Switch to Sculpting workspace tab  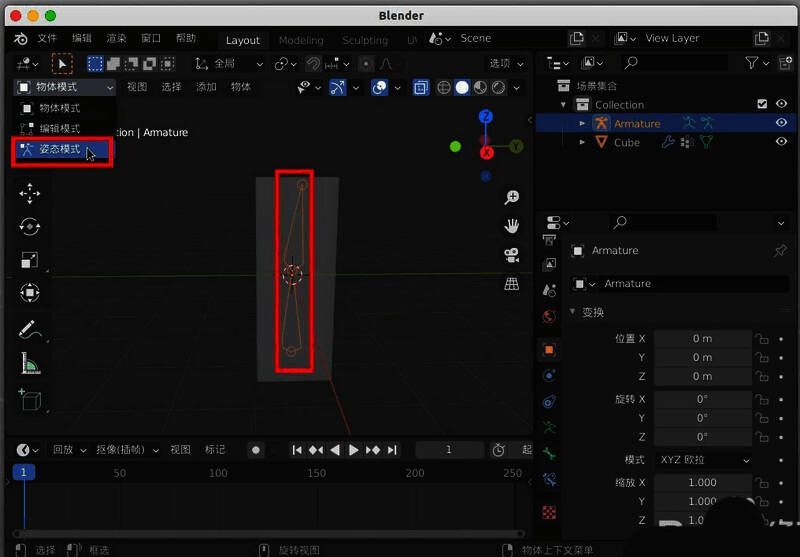pos(365,40)
